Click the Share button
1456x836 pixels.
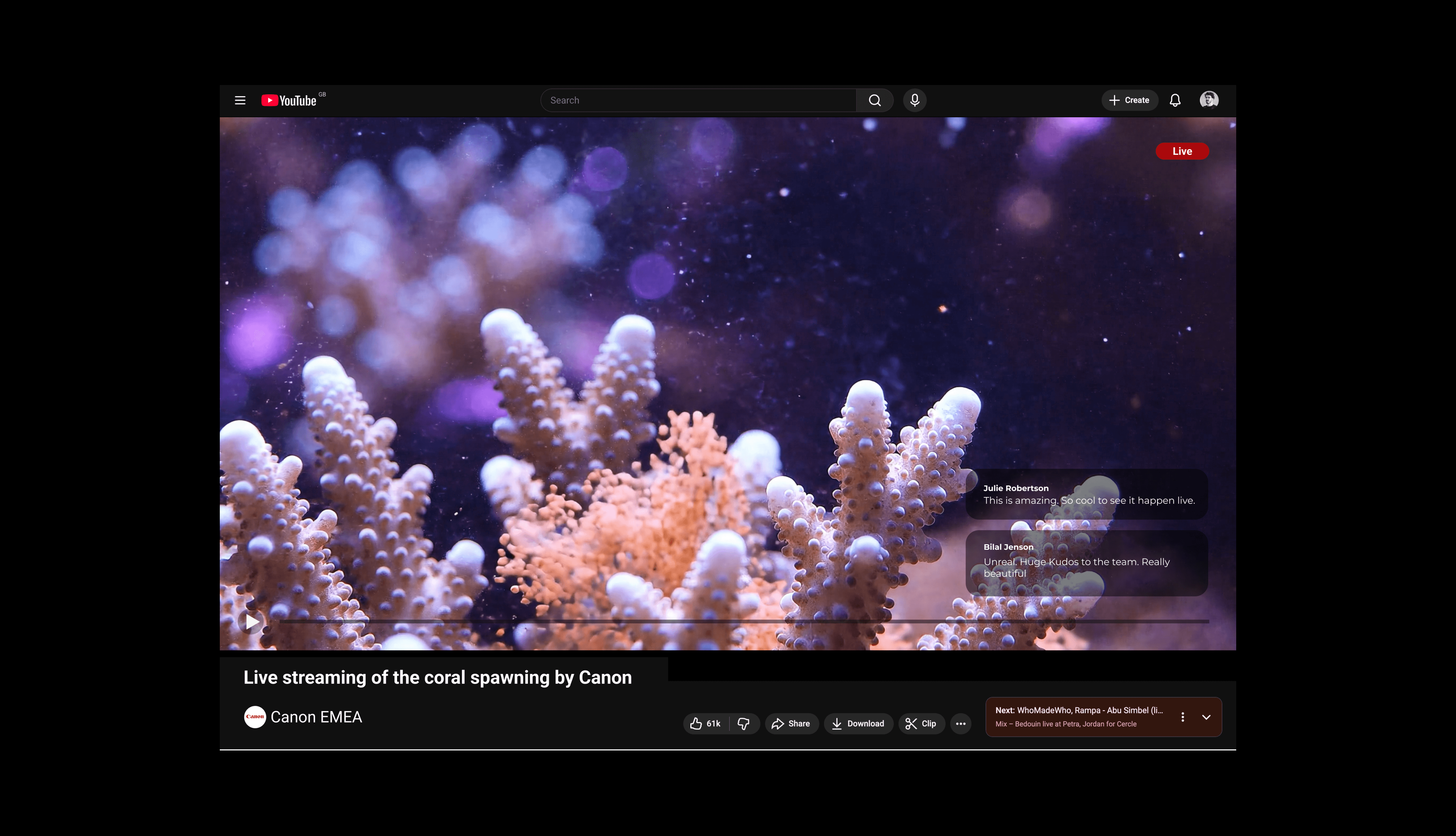click(791, 723)
